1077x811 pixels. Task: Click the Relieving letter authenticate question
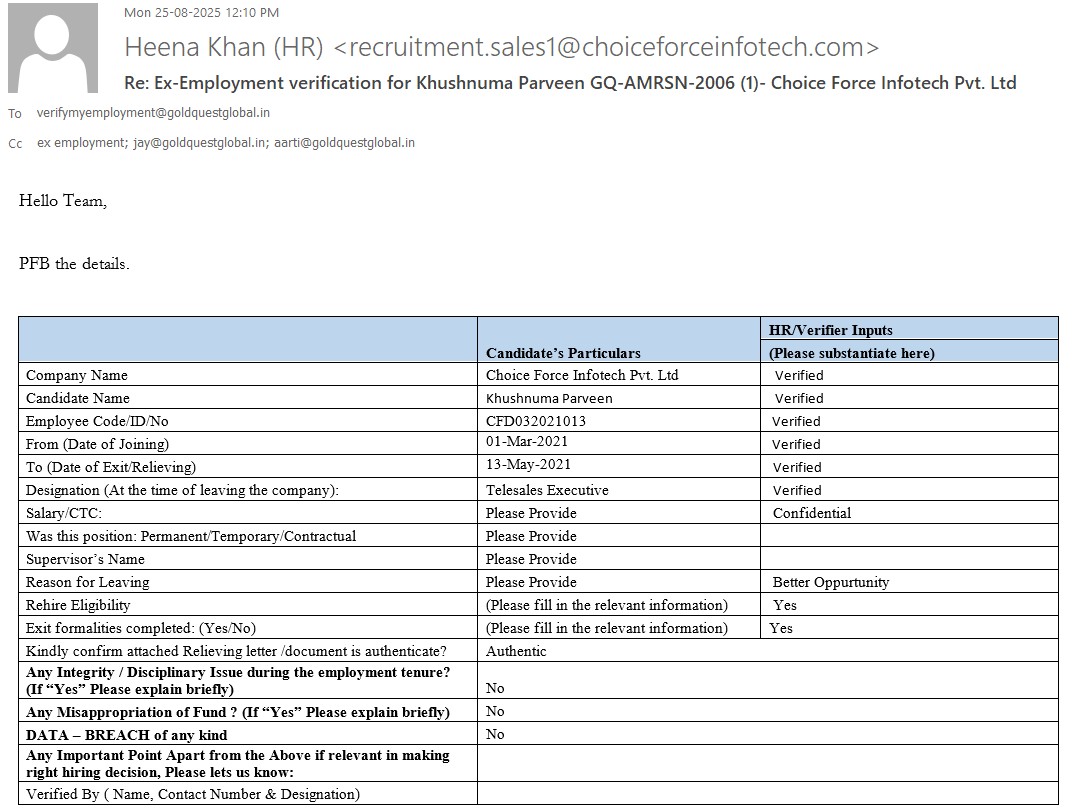point(236,651)
